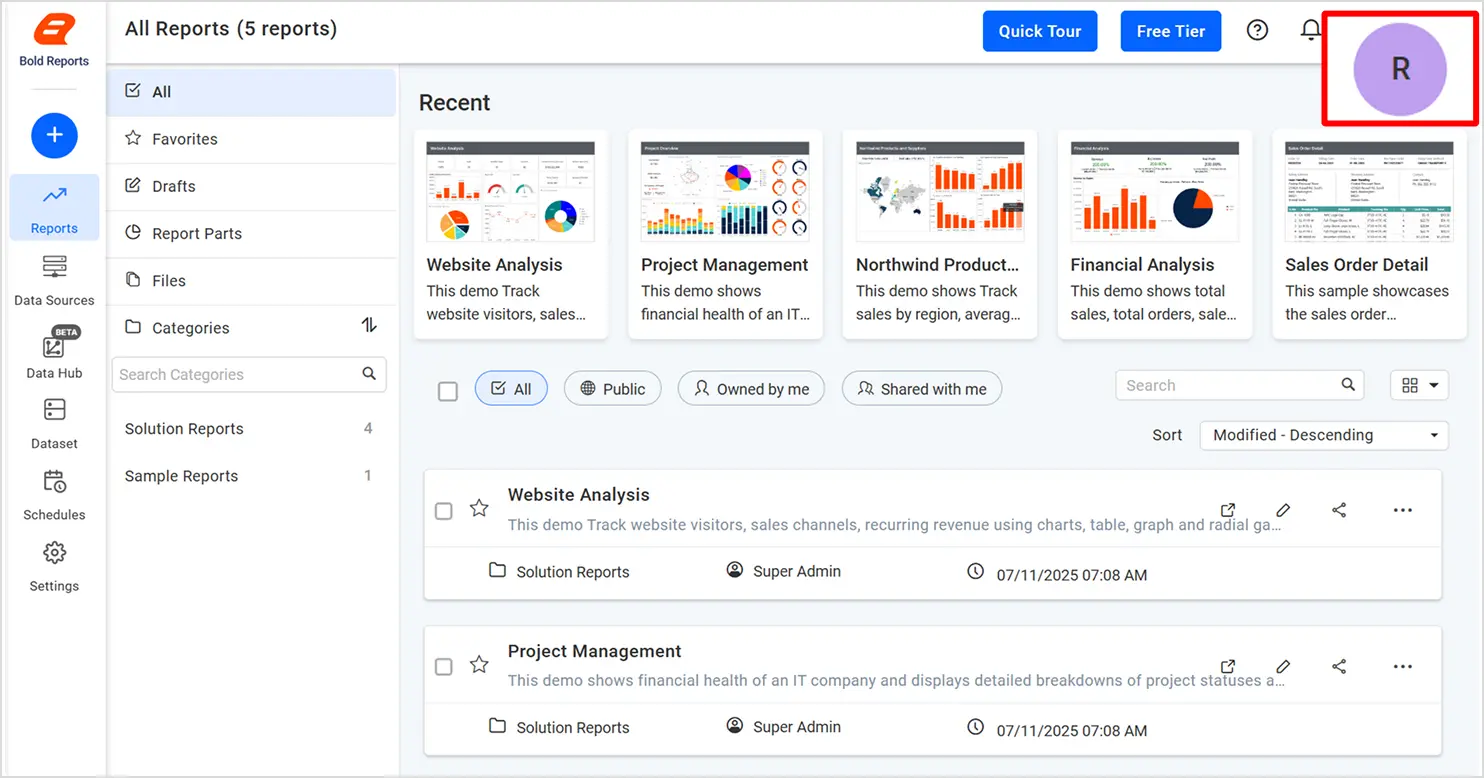Viewport: 1484px width, 778px height.
Task: Check the Project Management report checkbox
Action: click(444, 667)
